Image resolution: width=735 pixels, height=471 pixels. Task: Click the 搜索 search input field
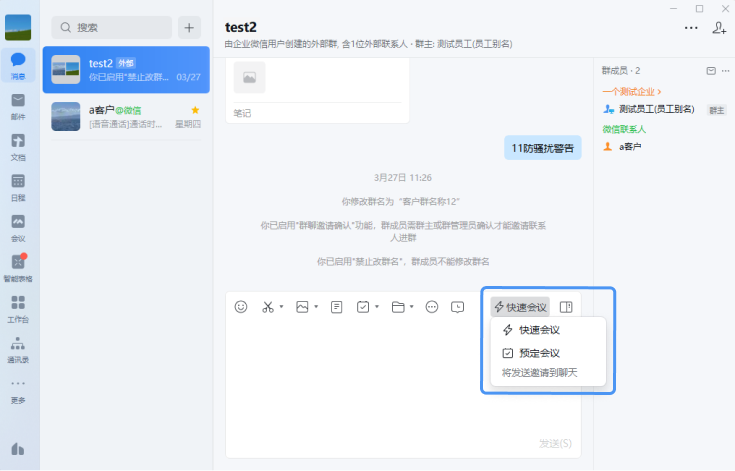click(x=110, y=27)
